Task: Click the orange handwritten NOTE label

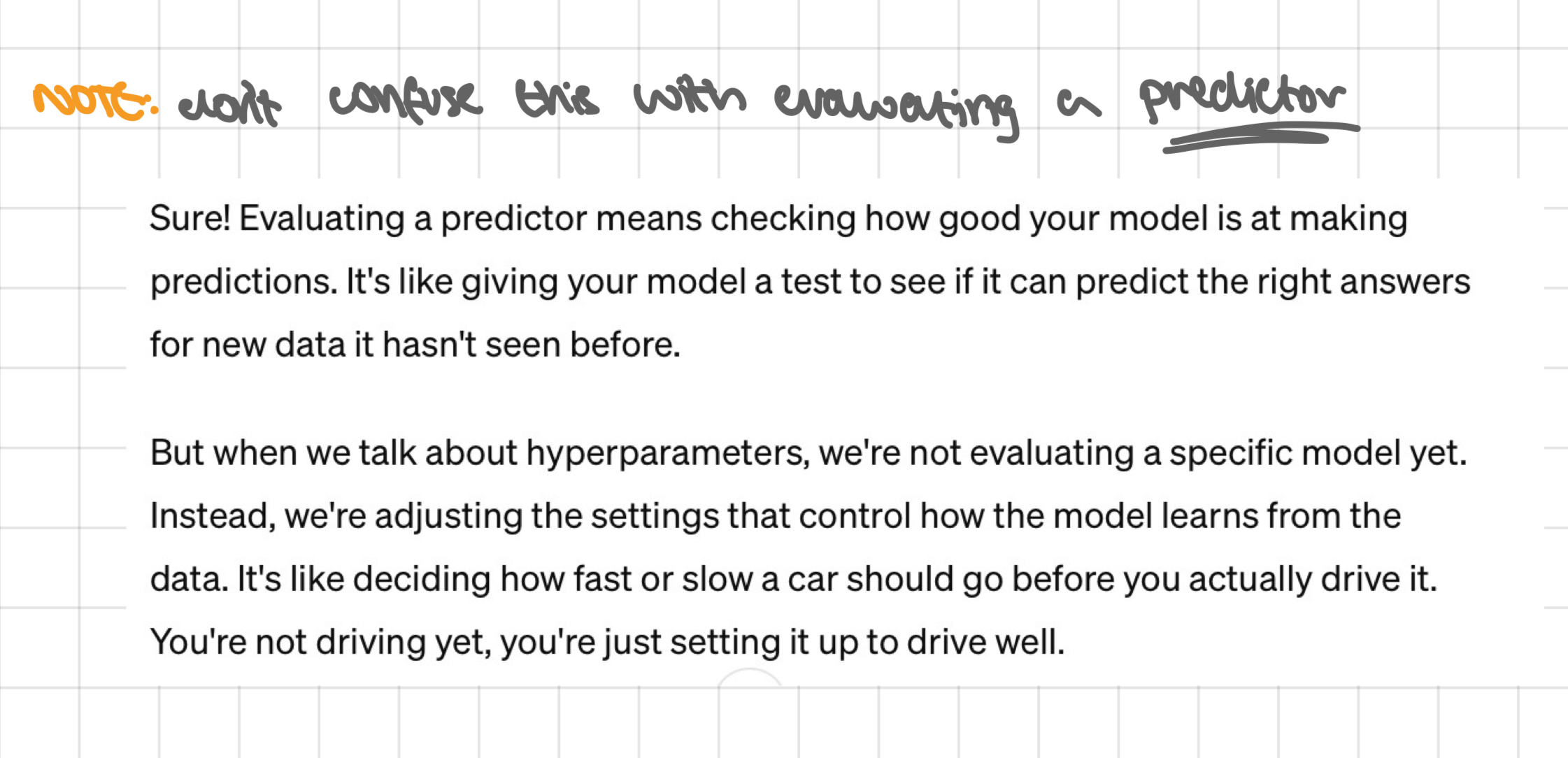Action: point(96,101)
